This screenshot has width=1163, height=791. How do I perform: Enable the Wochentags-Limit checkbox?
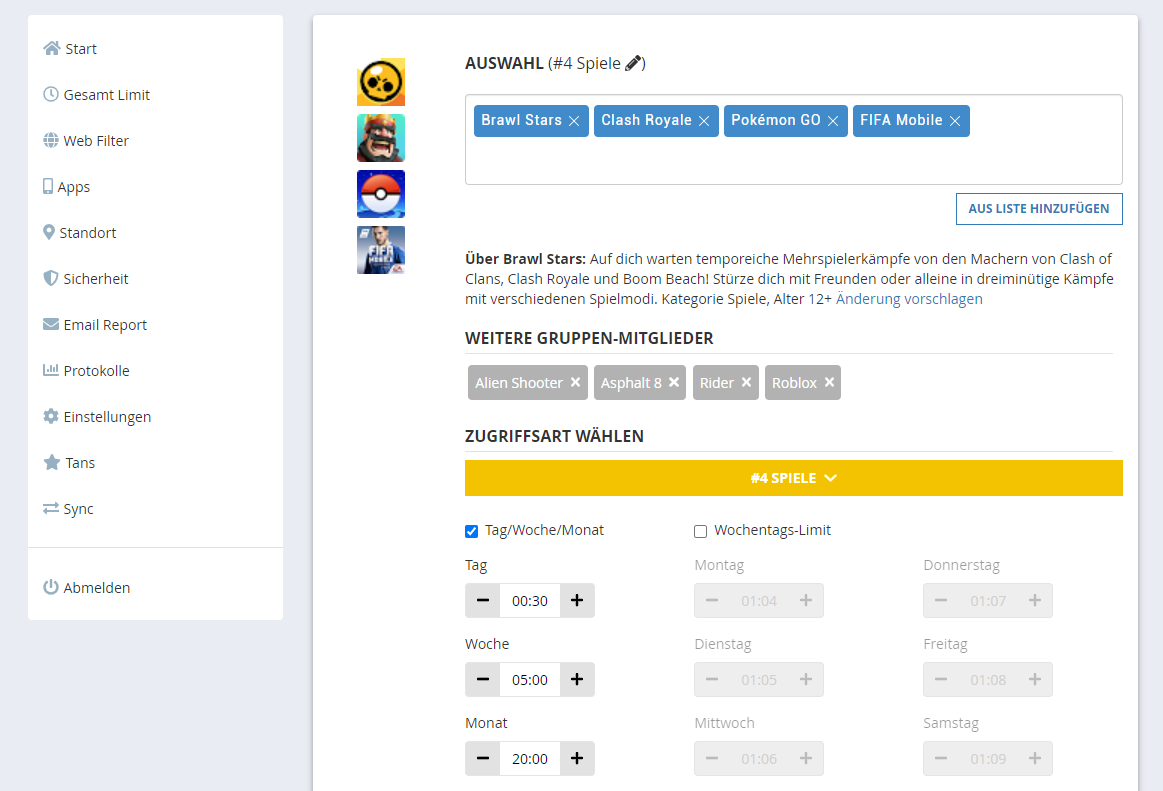pyautogui.click(x=700, y=531)
